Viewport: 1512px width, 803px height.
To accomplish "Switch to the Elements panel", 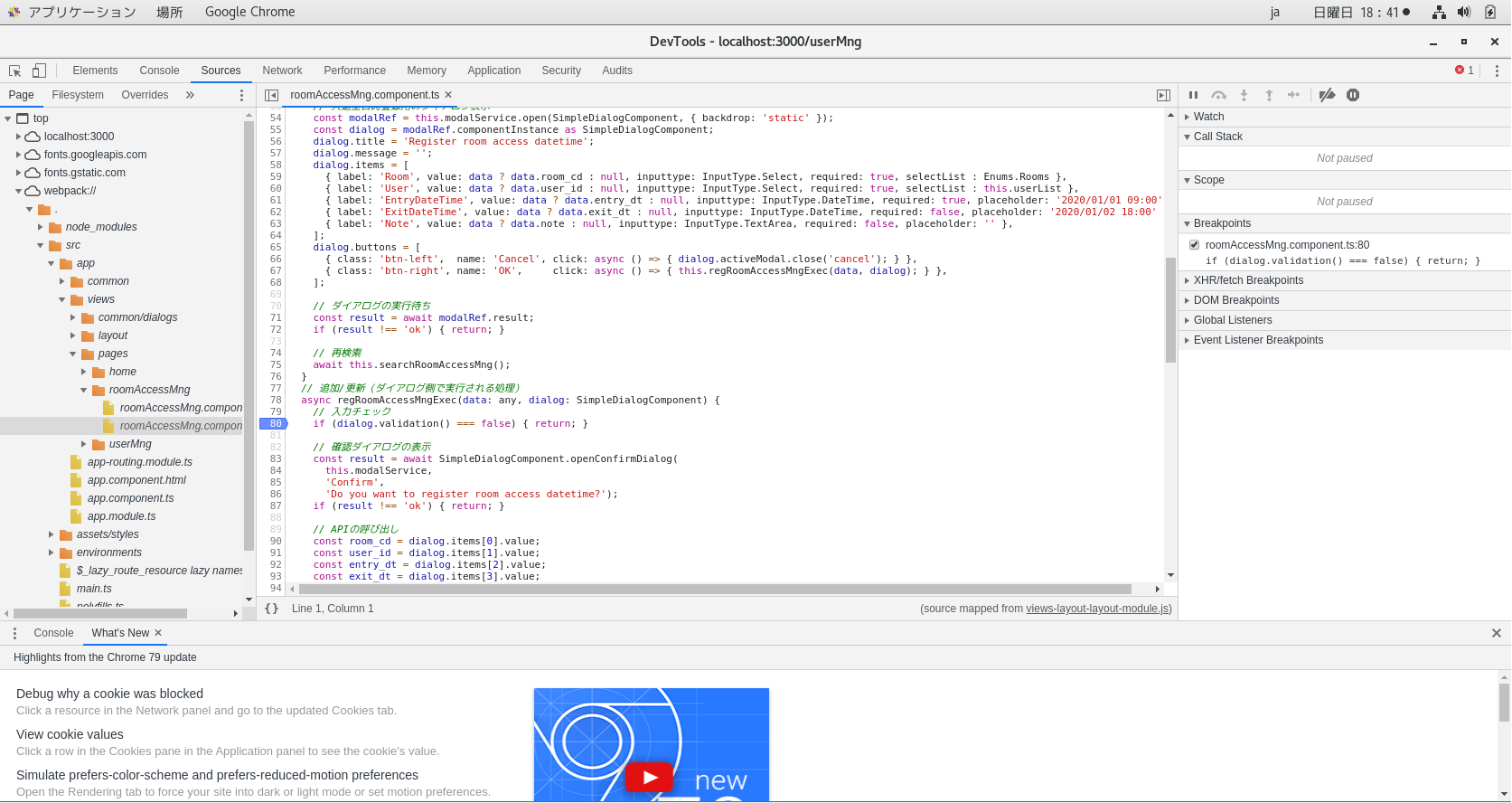I will click(x=95, y=71).
